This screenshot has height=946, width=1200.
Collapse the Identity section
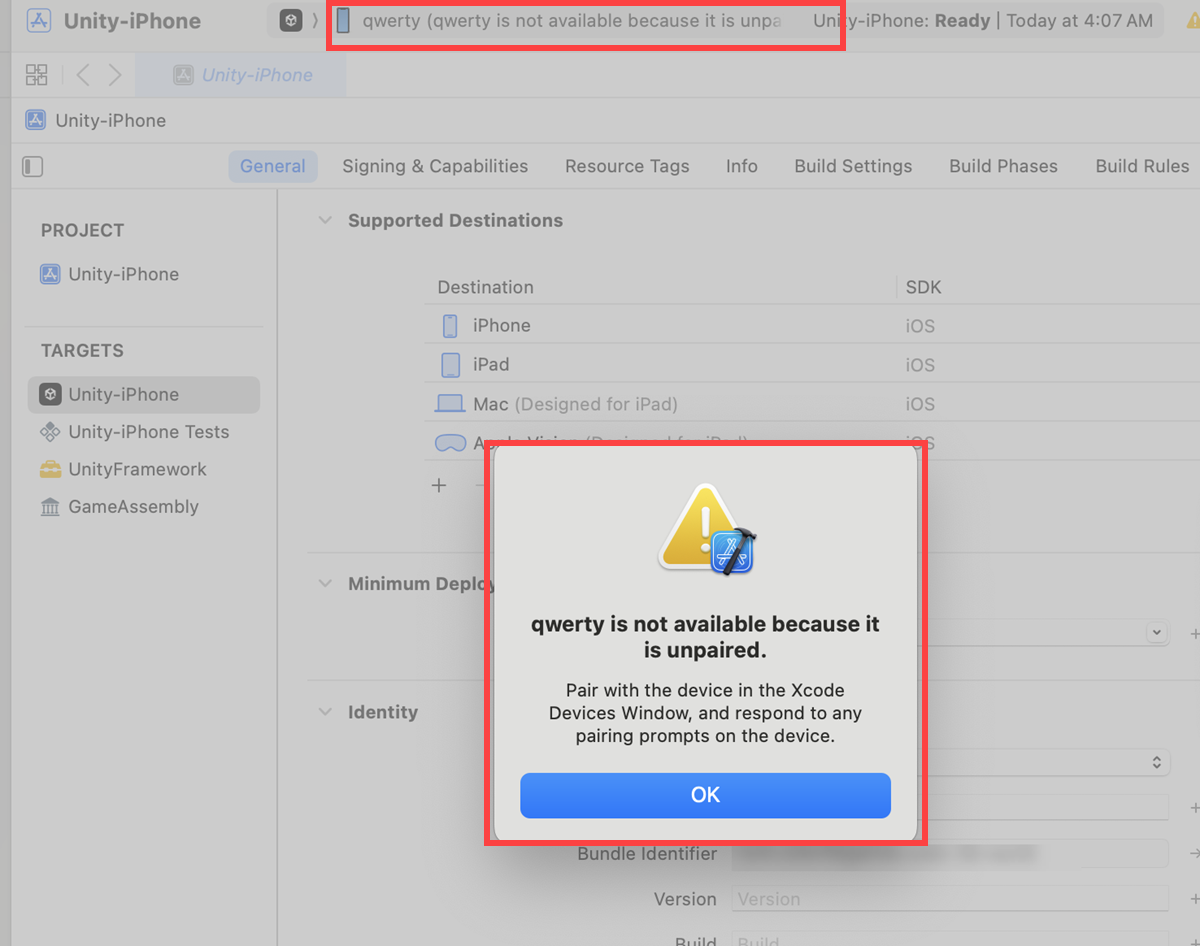(x=325, y=713)
